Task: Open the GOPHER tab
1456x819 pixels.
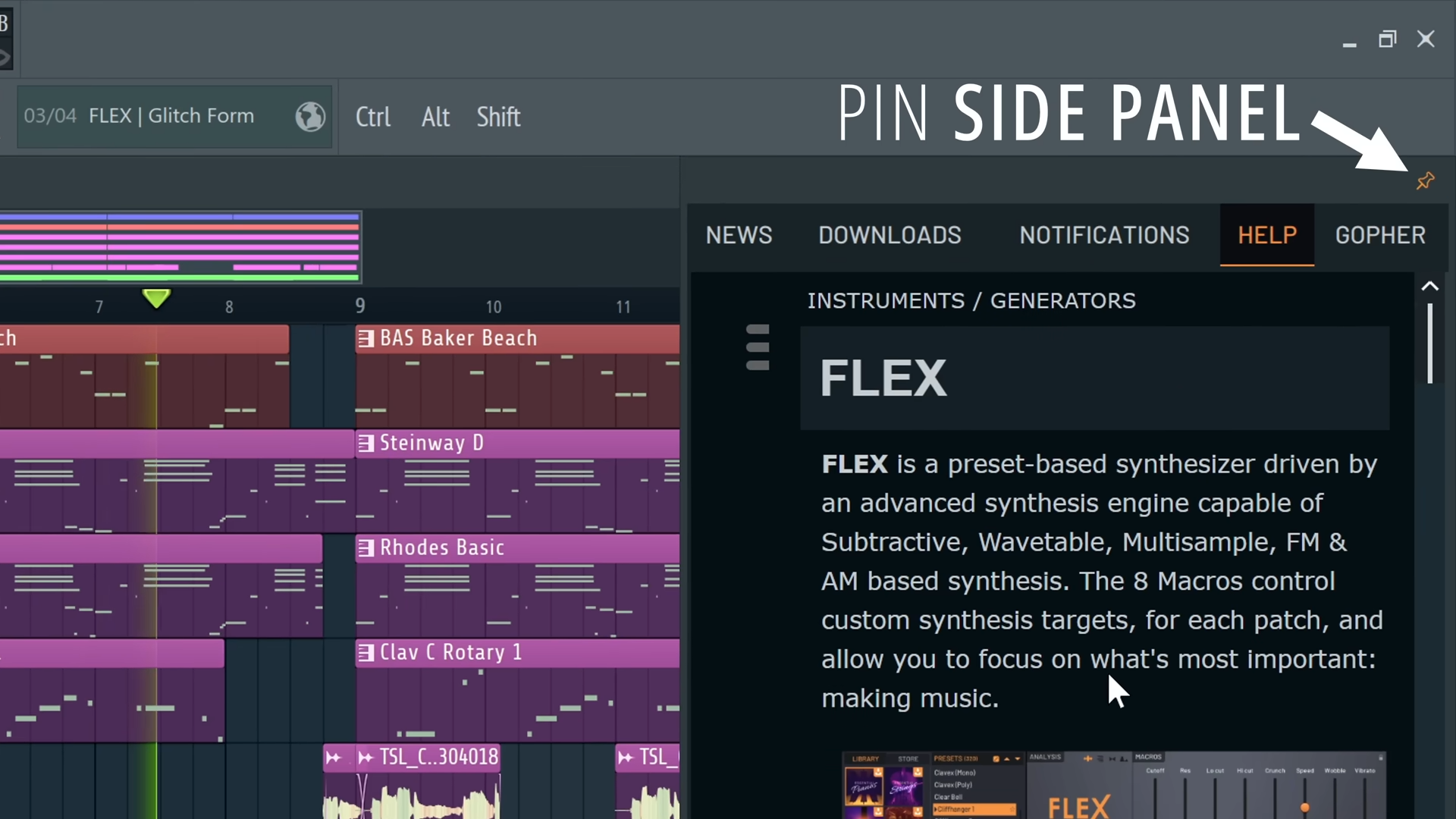Action: click(x=1380, y=235)
